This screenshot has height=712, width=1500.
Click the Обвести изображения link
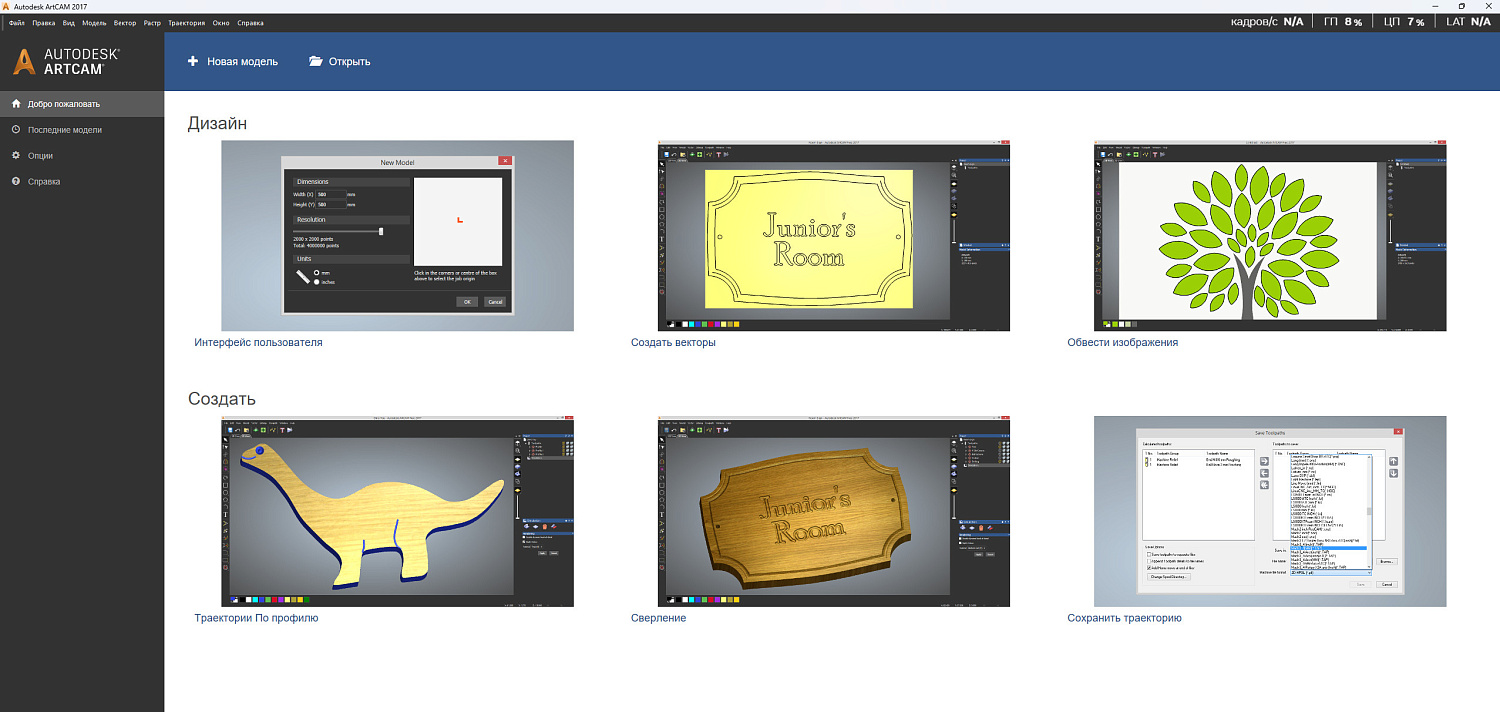pyautogui.click(x=1123, y=343)
